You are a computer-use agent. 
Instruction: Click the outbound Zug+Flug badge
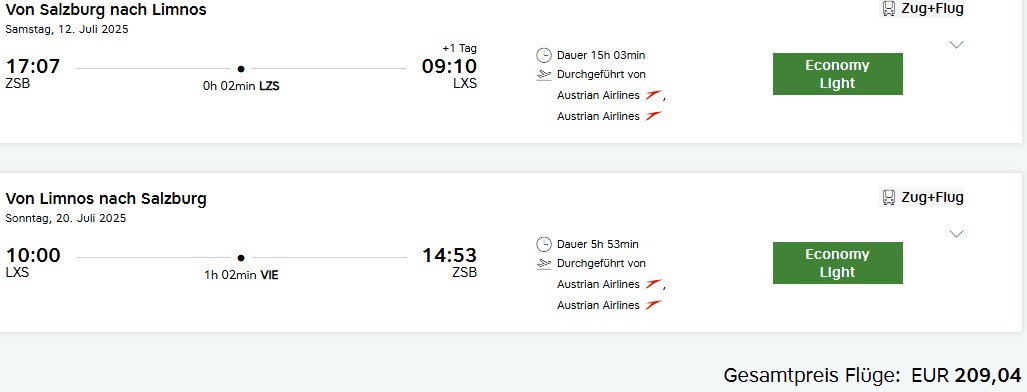[922, 9]
